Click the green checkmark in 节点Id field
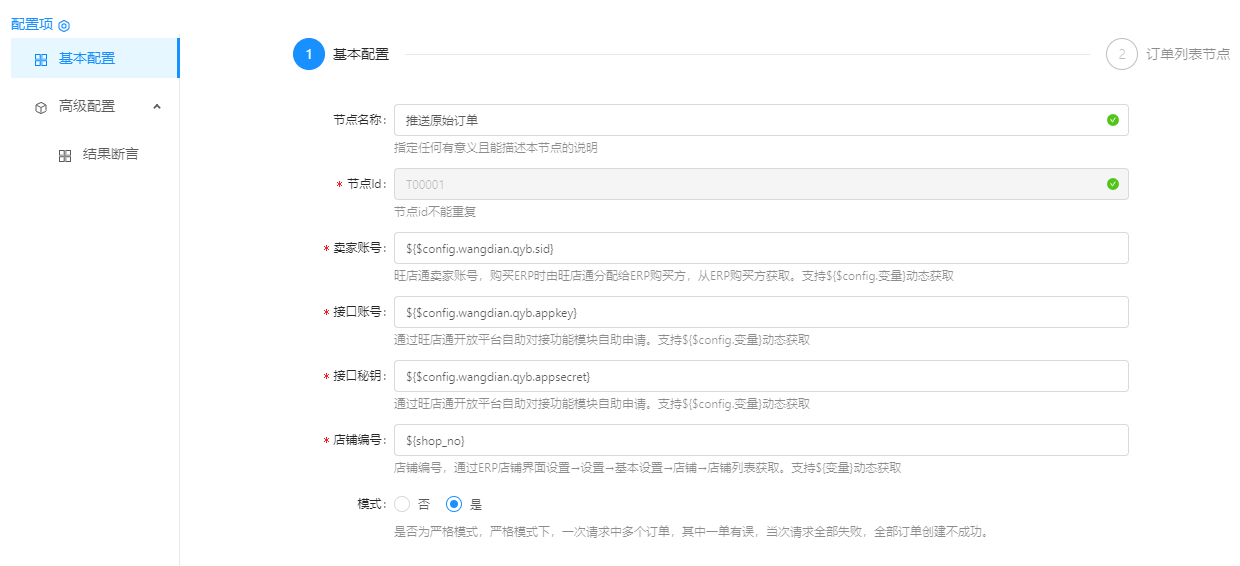The image size is (1240, 566). (1113, 184)
